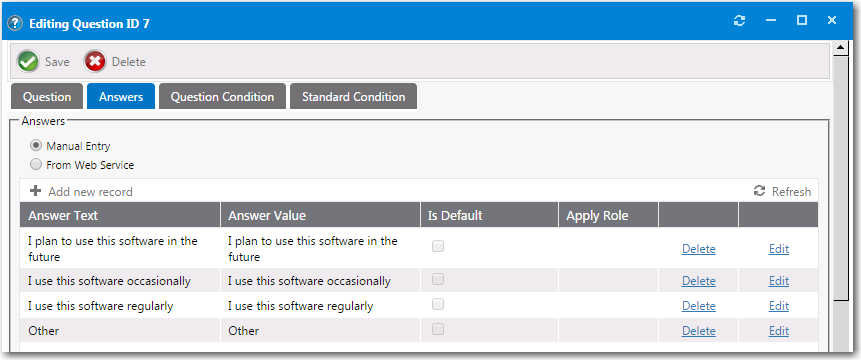Open the Question Condition tab
The width and height of the screenshot is (861, 360).
pyautogui.click(x=222, y=97)
